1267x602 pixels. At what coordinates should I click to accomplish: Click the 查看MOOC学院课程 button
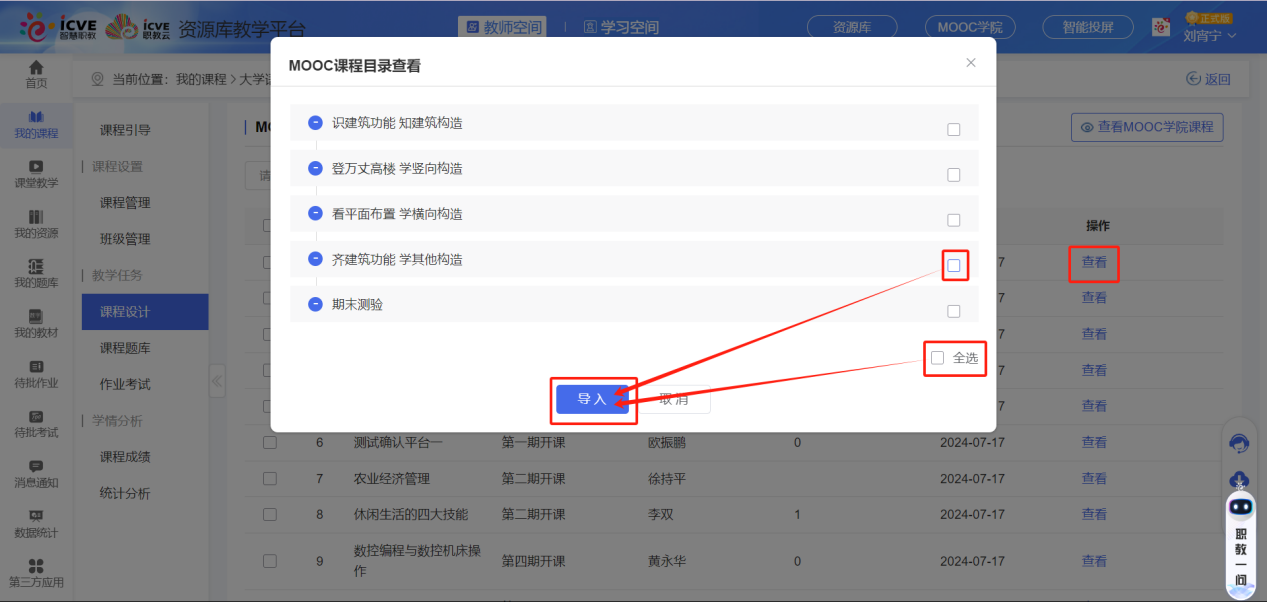click(1146, 127)
